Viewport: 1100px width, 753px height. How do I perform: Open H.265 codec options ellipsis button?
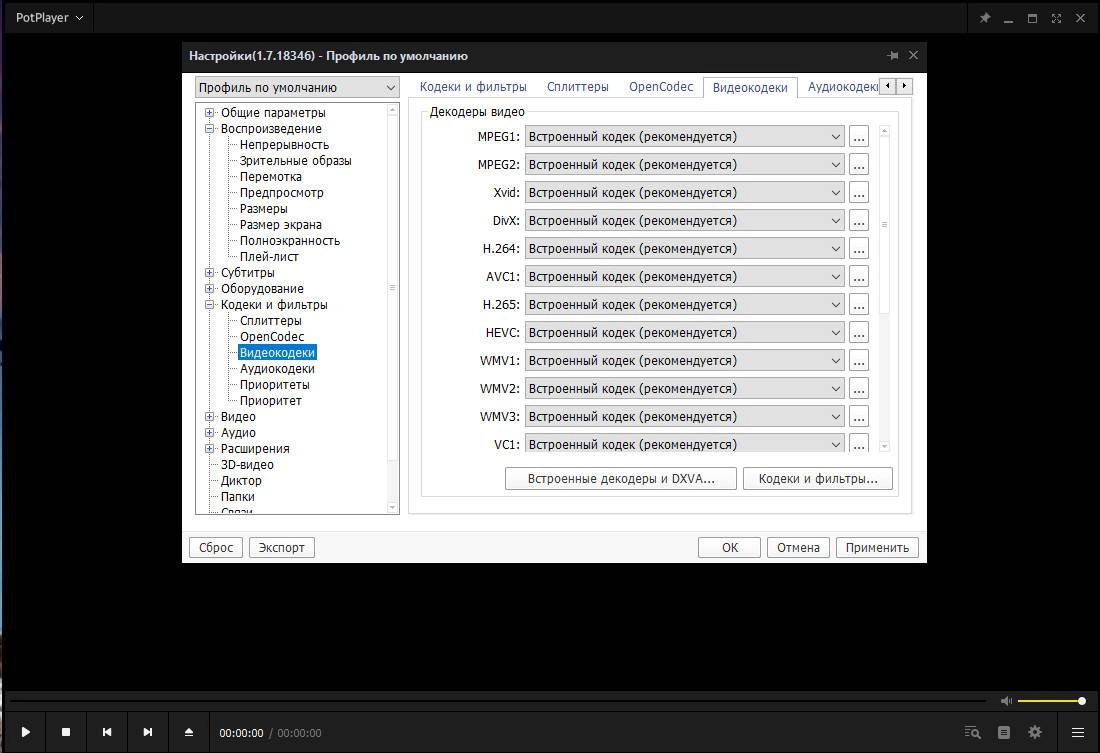(x=859, y=305)
